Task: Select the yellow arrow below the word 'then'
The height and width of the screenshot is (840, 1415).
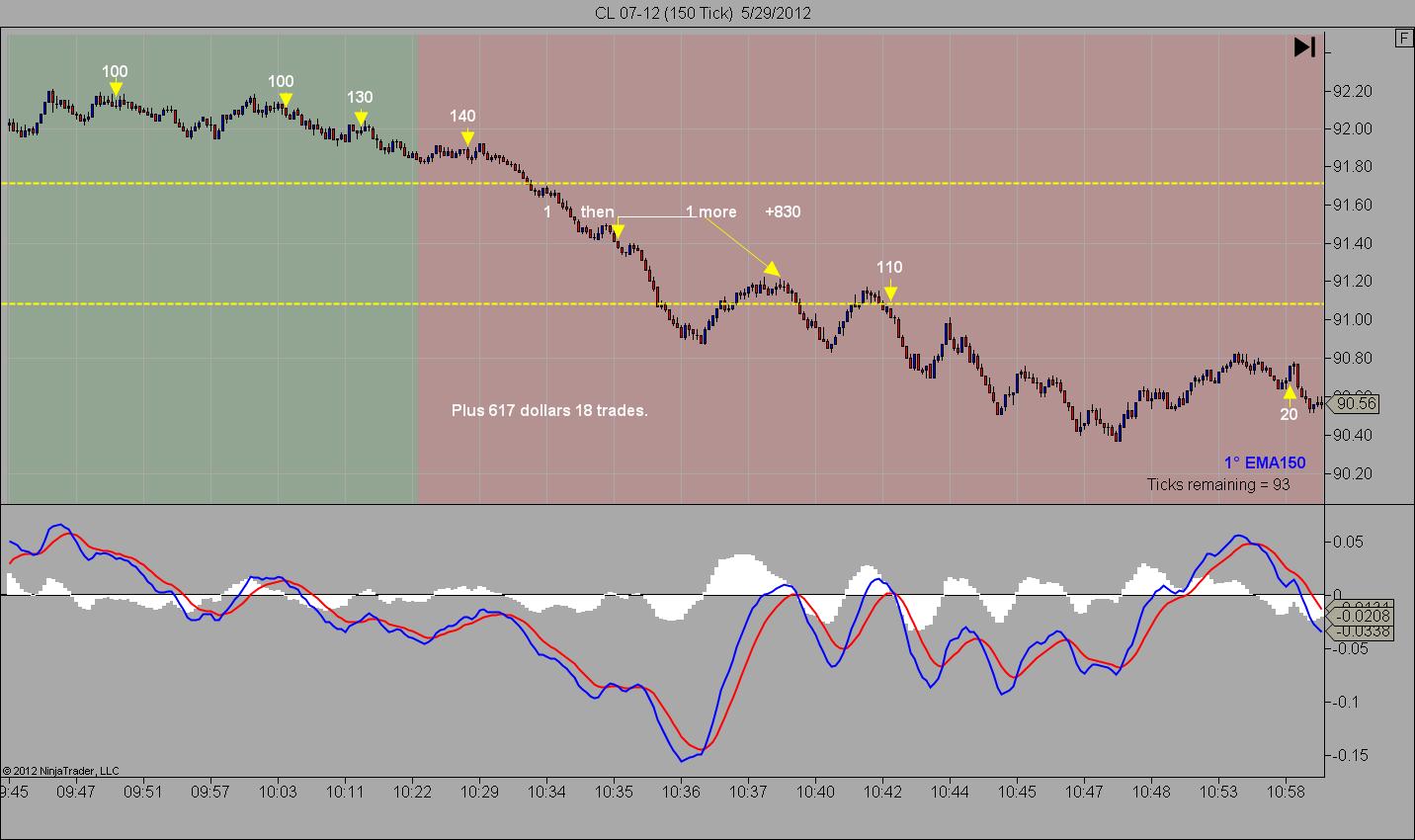Action: coord(618,233)
